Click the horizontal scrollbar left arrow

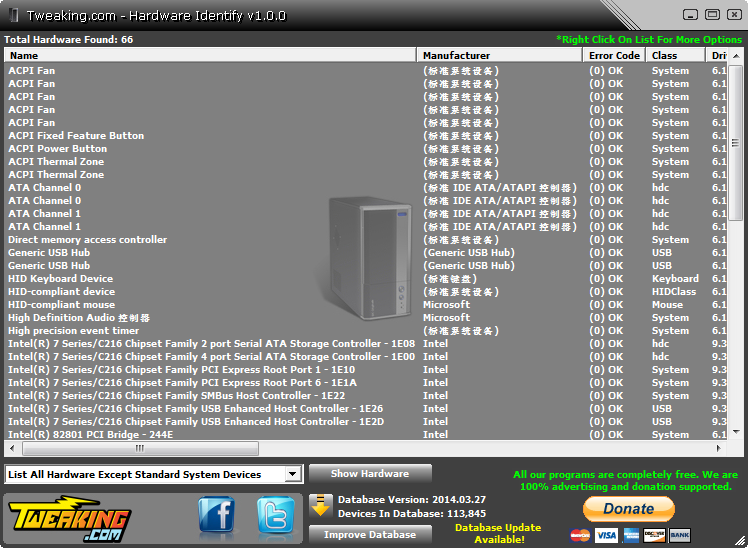tap(12, 448)
